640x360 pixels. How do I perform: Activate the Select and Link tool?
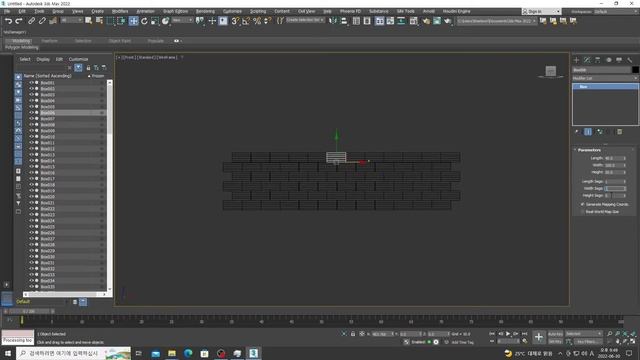click(31, 21)
